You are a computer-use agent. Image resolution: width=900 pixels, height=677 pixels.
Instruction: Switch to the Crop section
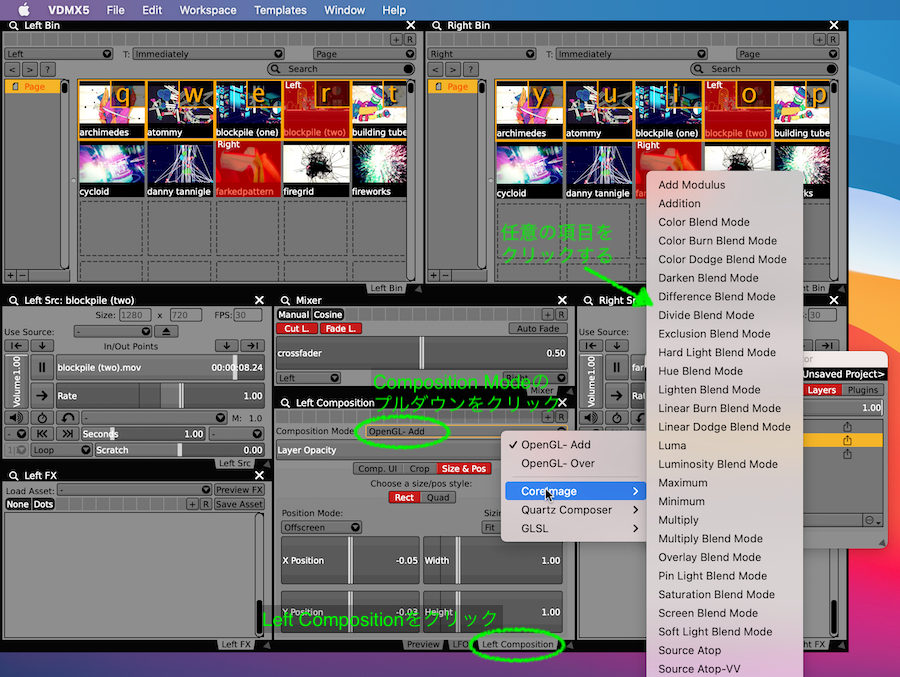click(419, 469)
